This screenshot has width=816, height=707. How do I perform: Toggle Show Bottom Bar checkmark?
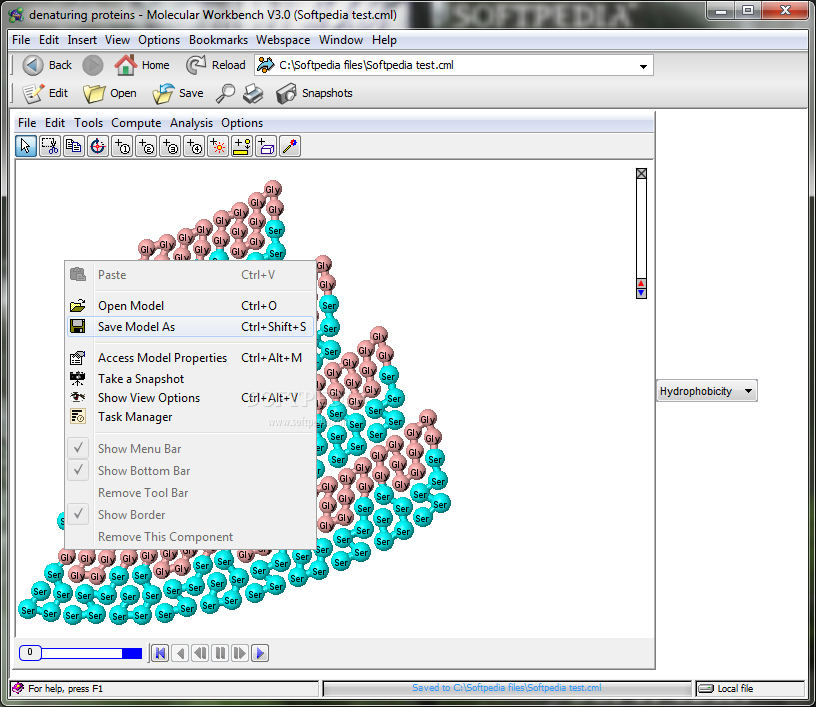[78, 470]
